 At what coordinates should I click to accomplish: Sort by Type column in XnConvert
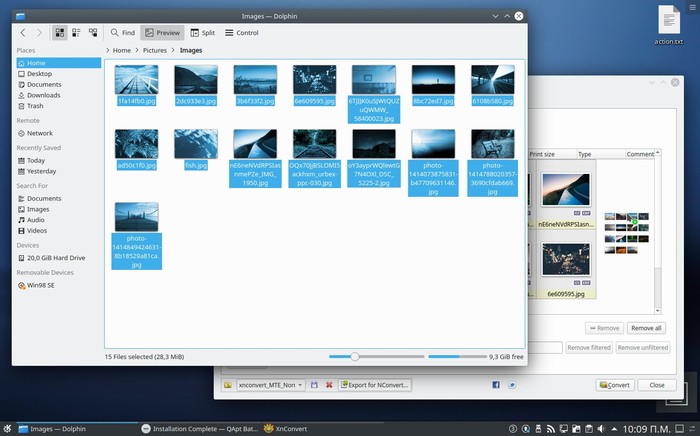pos(600,154)
